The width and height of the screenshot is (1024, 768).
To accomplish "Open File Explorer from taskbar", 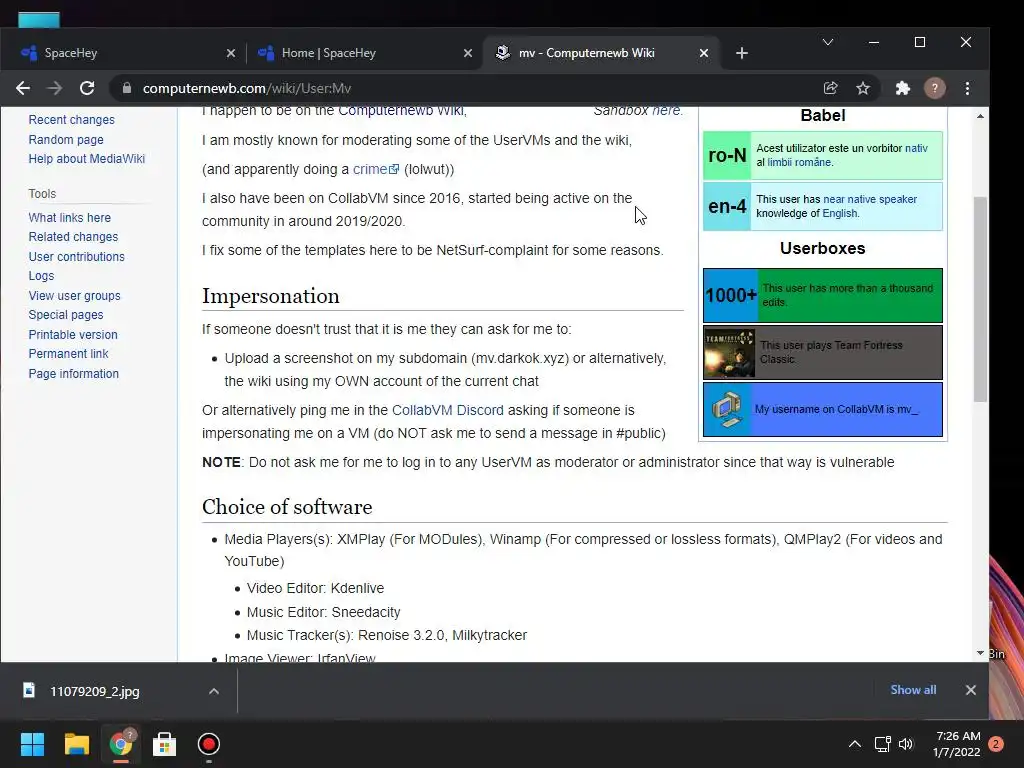I will point(76,744).
